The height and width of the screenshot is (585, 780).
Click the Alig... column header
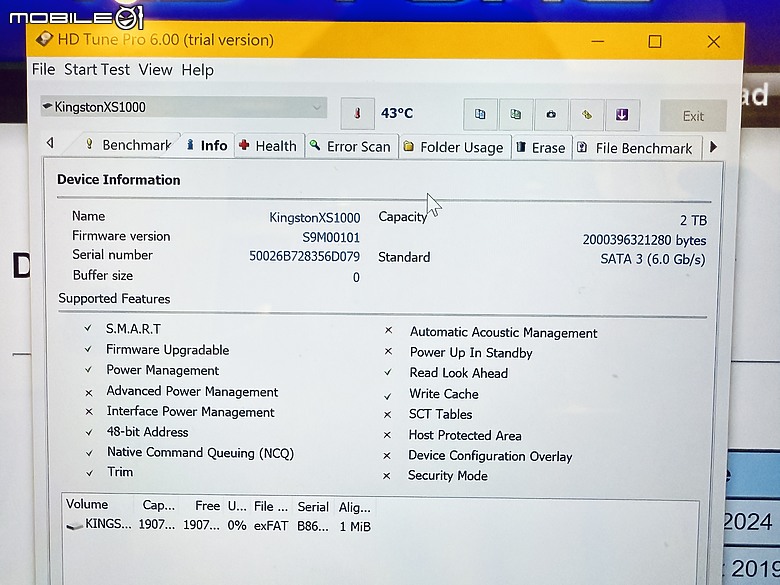tap(355, 507)
